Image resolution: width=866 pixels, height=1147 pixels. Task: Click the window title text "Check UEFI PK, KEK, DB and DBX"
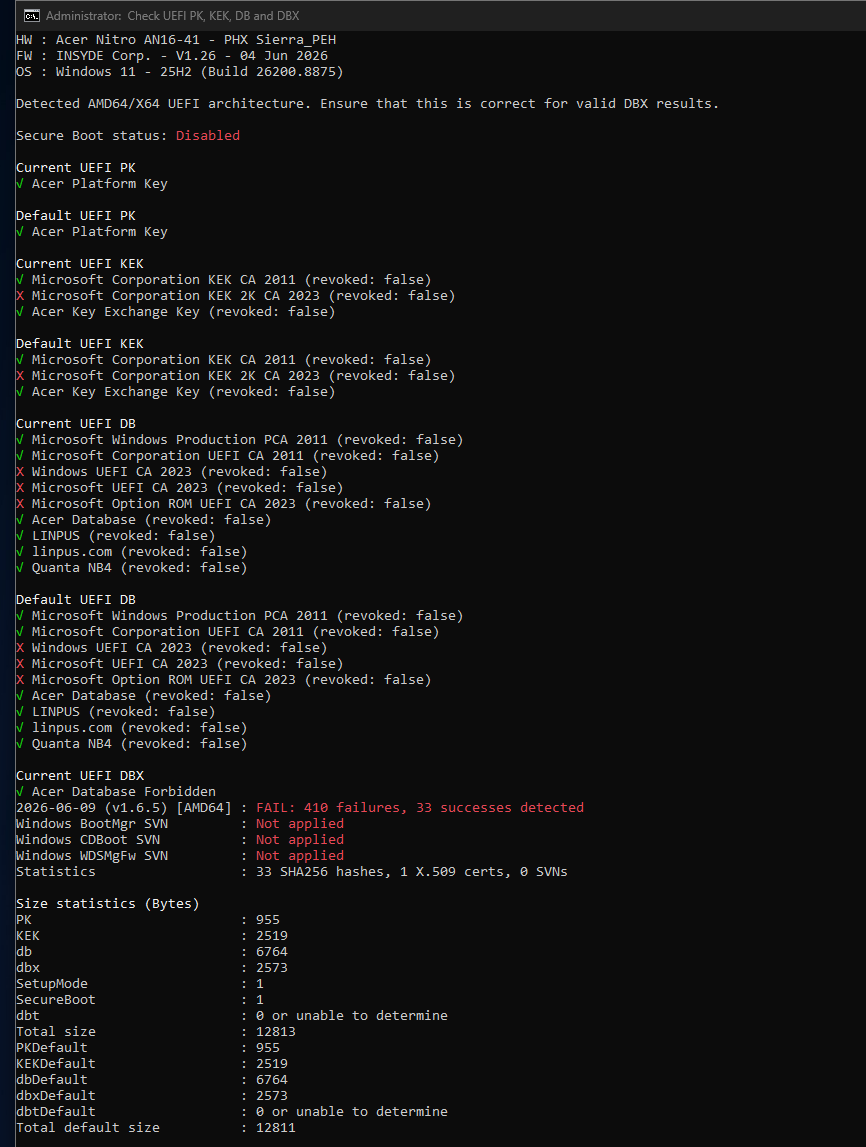point(214,15)
